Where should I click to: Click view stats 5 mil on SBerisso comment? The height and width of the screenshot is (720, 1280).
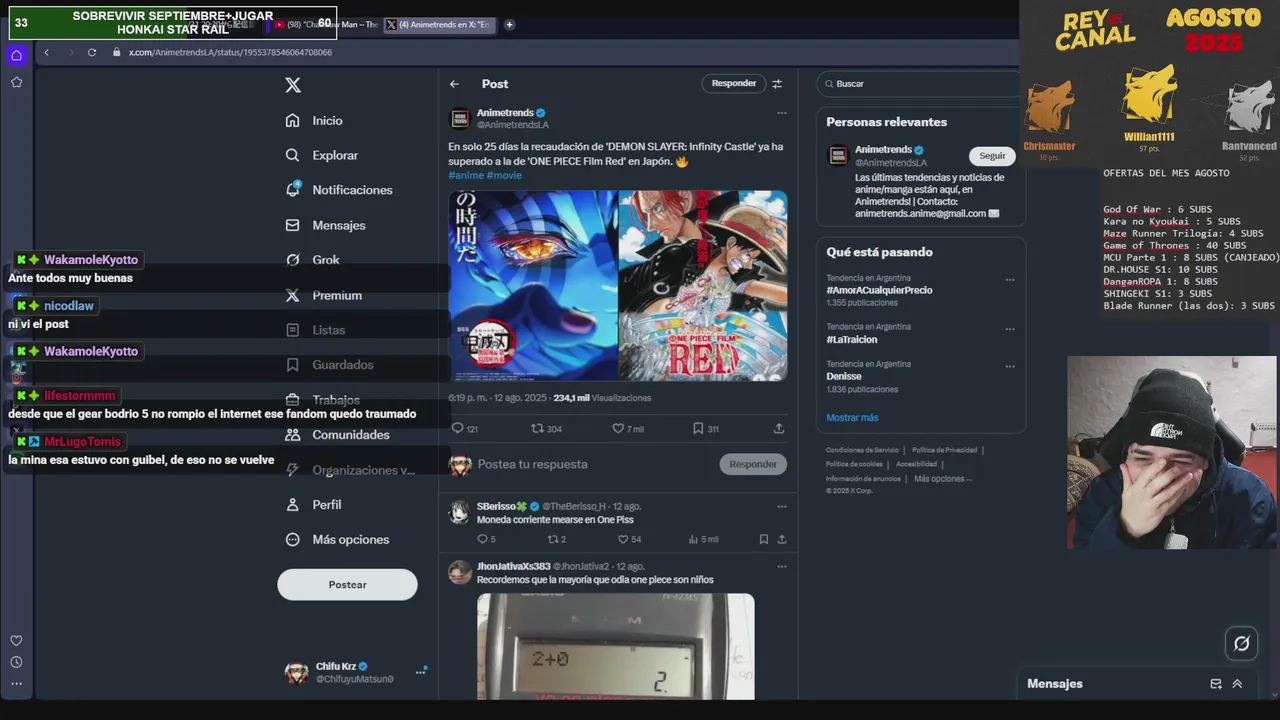coord(704,540)
